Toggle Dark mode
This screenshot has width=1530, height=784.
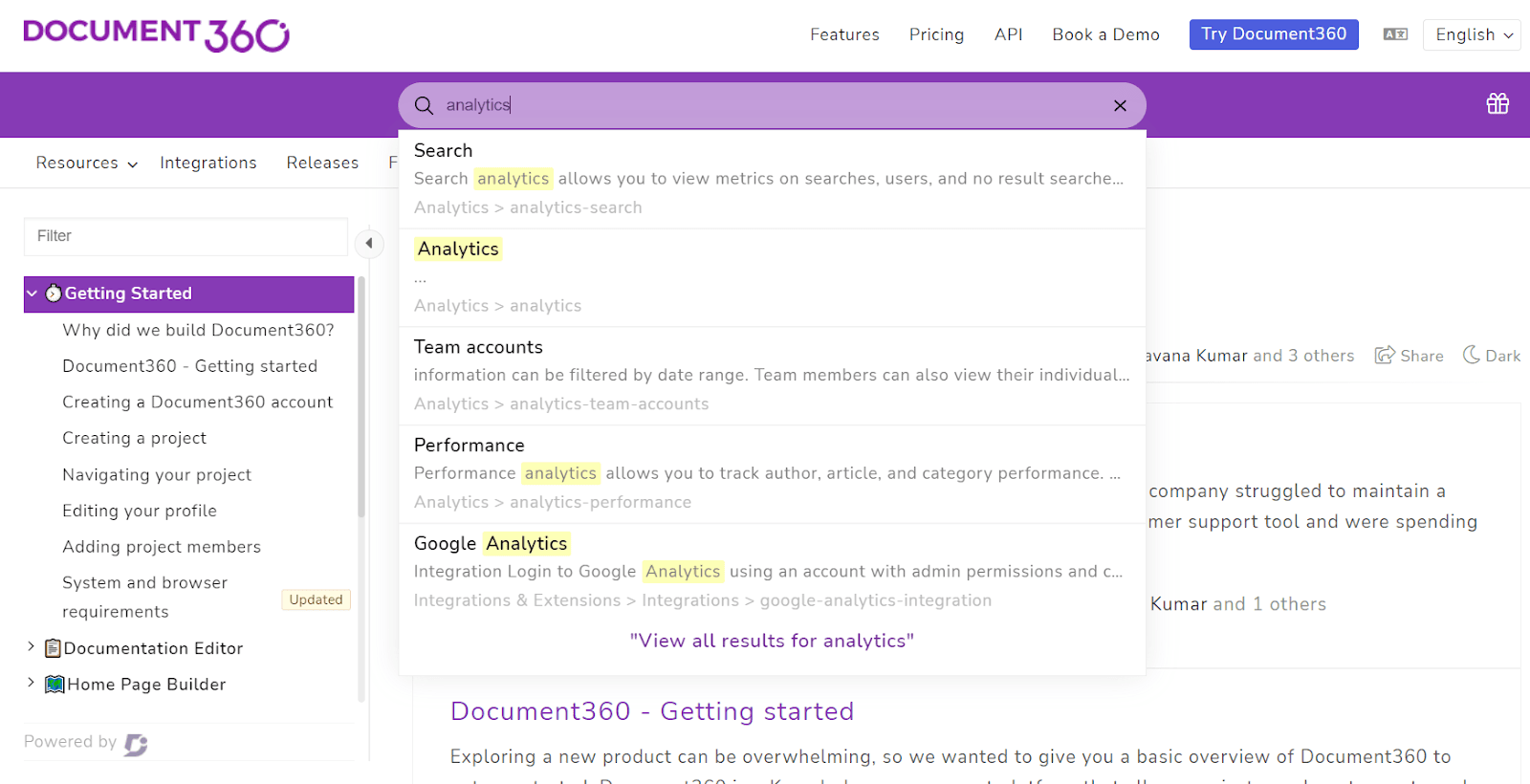[1491, 356]
